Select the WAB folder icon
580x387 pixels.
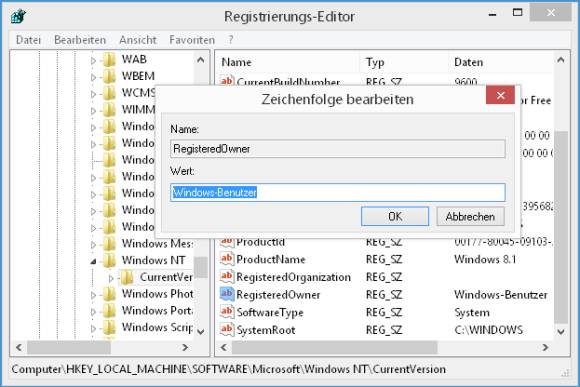pyautogui.click(x=109, y=59)
